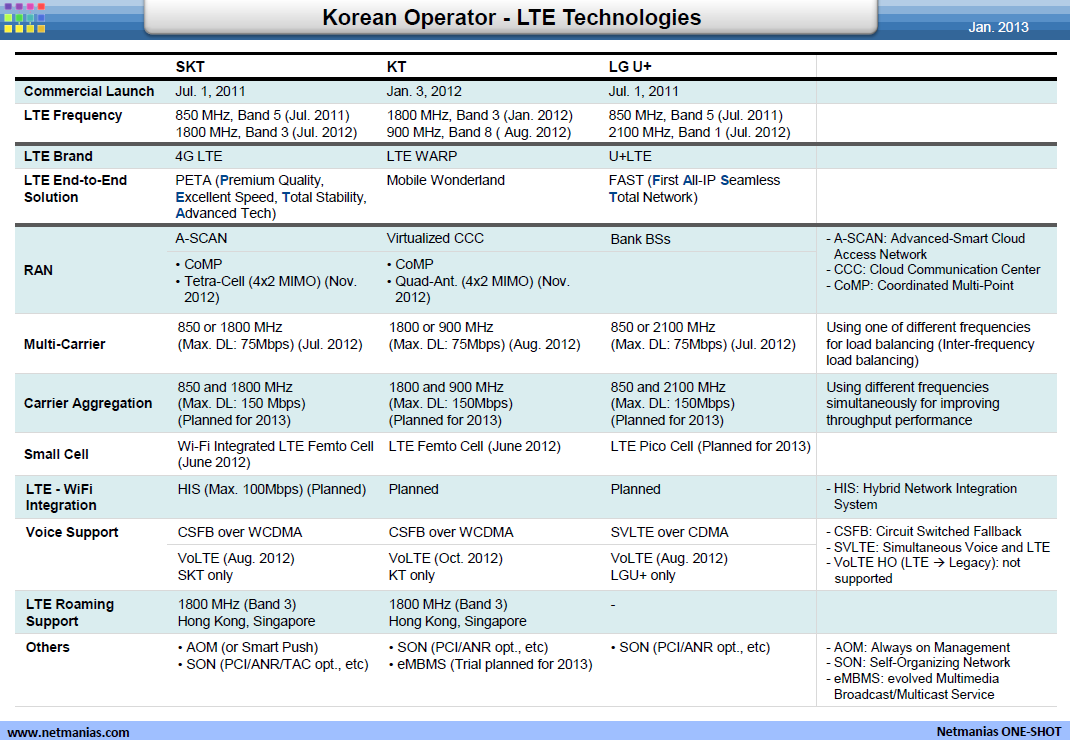Click the 'LTE Brand' row label

[x=58, y=156]
